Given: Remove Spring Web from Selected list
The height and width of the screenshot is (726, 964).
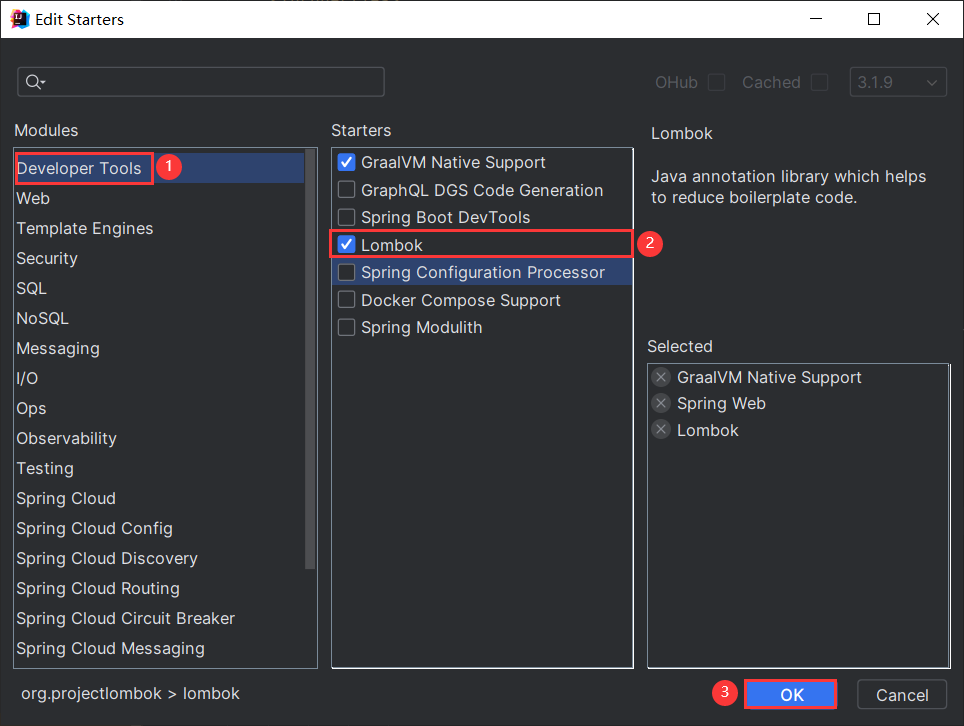Looking at the screenshot, I should click(x=661, y=403).
